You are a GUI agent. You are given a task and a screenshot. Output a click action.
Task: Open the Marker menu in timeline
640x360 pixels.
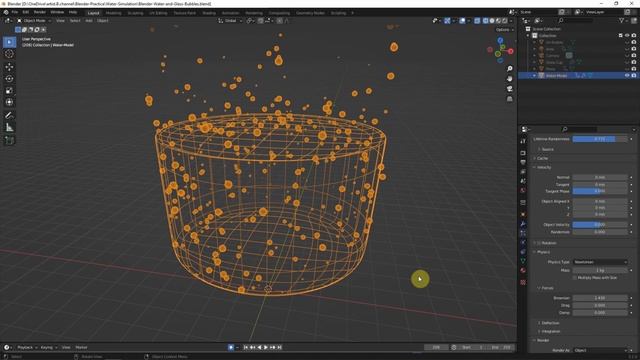[x=81, y=347]
